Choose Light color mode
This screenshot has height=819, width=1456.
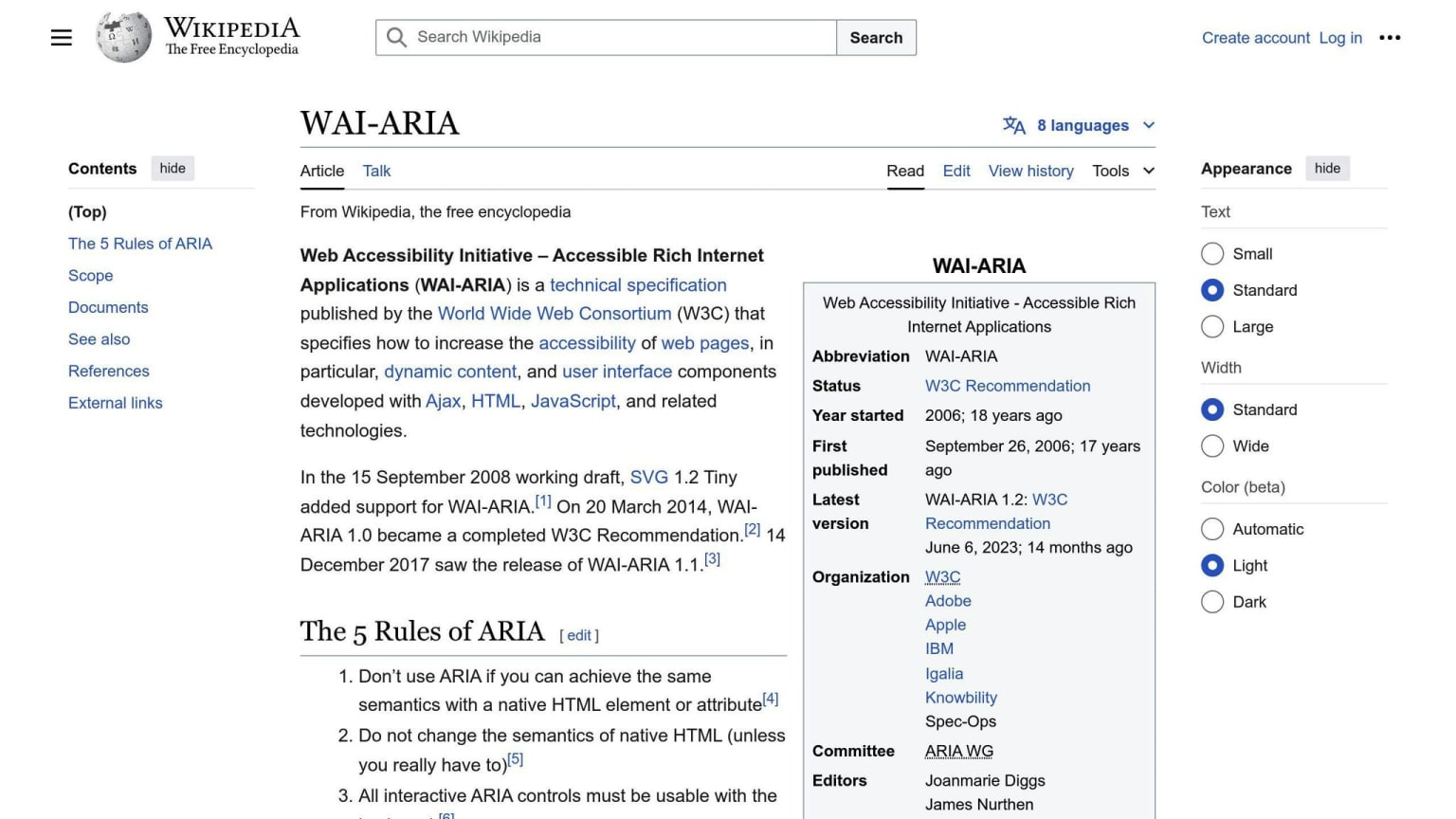coord(1212,566)
